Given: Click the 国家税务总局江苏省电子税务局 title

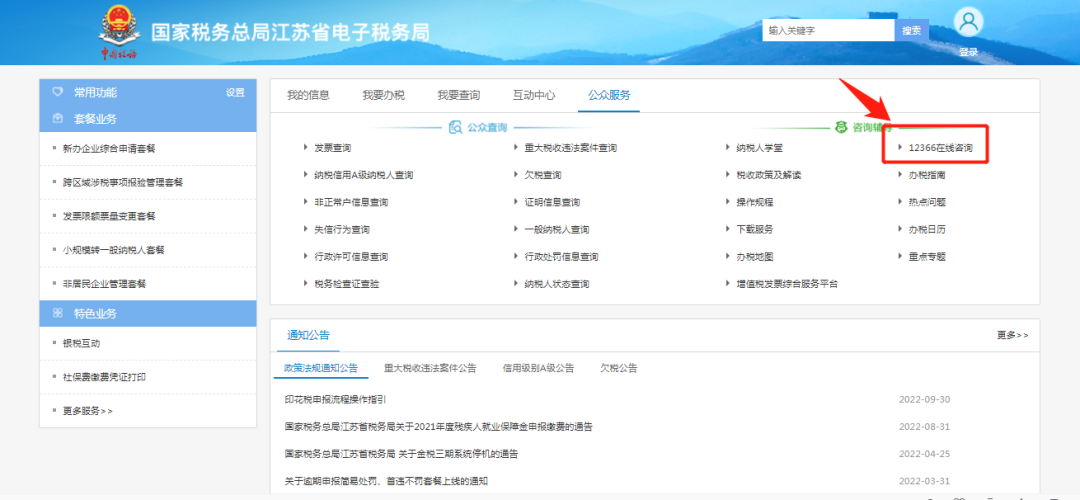Looking at the screenshot, I should (x=291, y=33).
